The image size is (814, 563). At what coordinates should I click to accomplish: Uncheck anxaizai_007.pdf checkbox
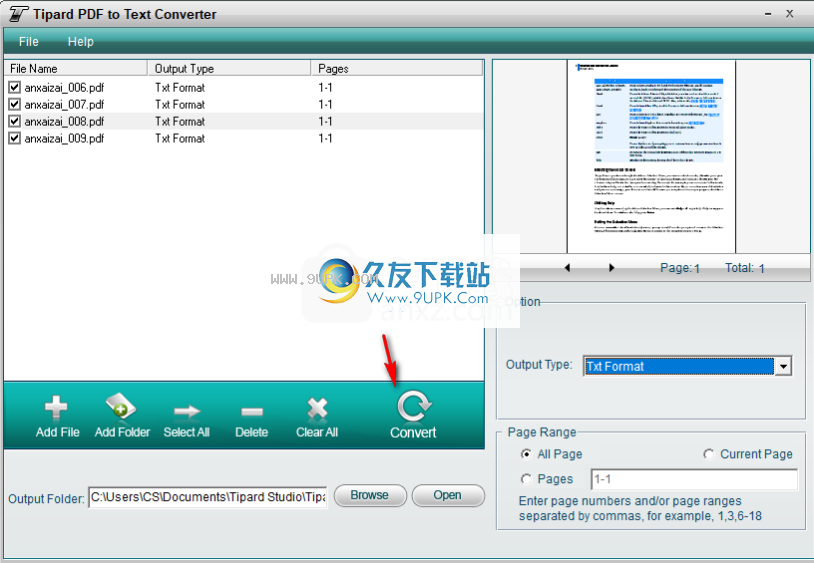click(15, 104)
